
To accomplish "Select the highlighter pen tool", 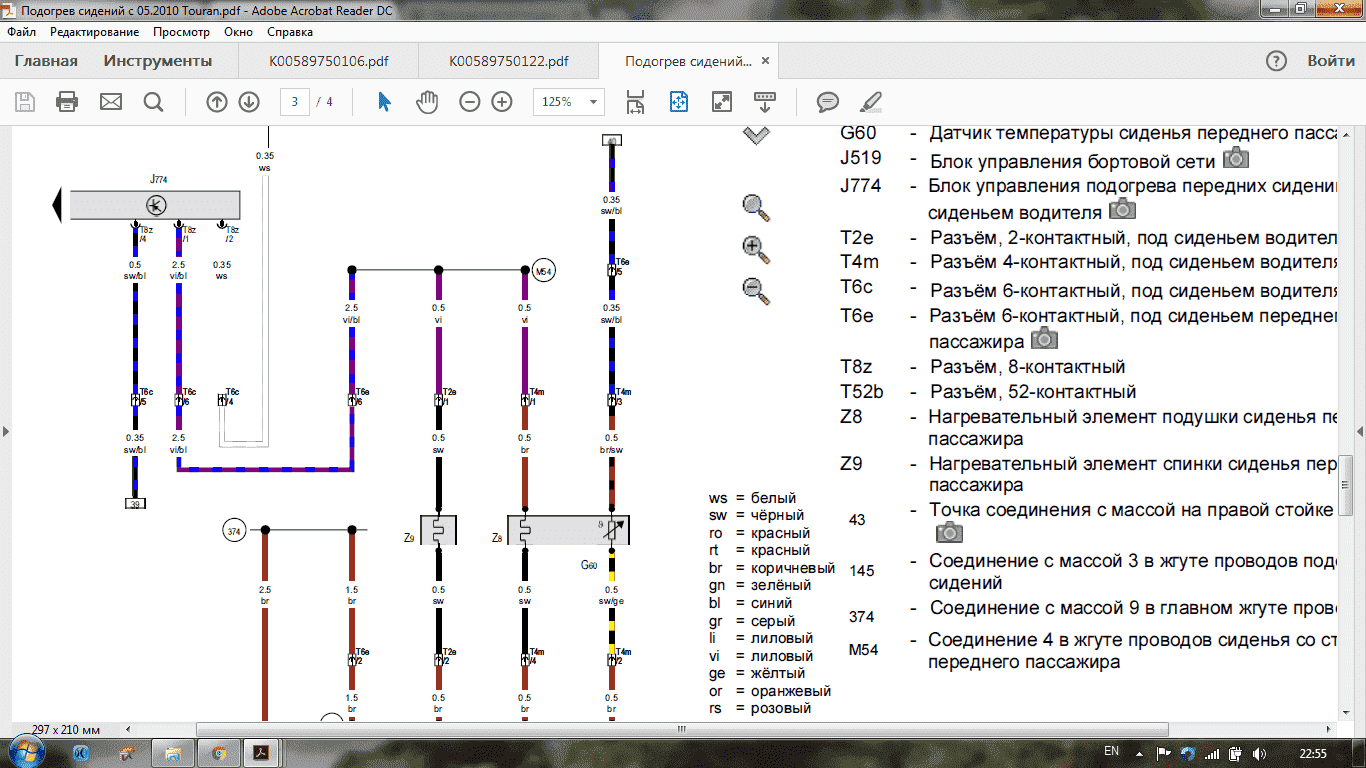I will (x=870, y=102).
